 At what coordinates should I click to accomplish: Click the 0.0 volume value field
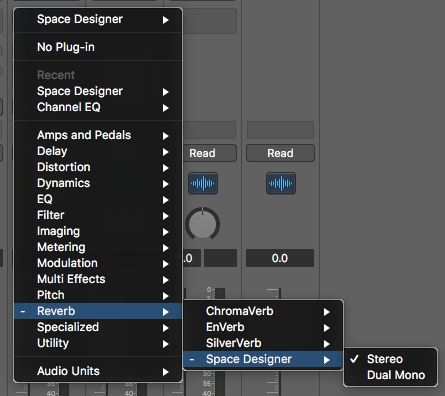point(280,258)
